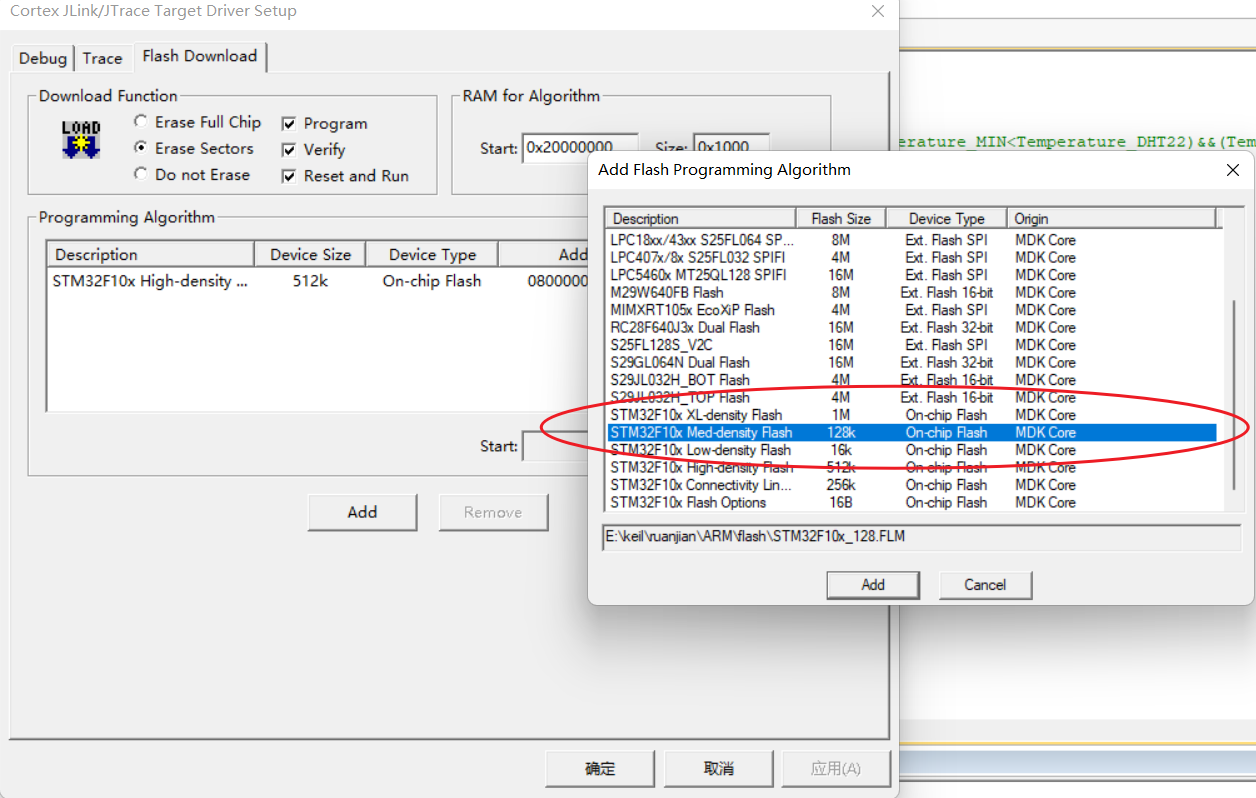Click the LOAD flash download icon
Screen dimensions: 1256x798
(80, 140)
